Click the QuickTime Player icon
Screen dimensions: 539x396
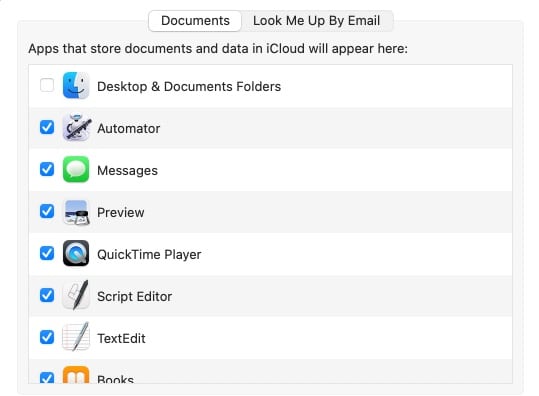[76, 253]
